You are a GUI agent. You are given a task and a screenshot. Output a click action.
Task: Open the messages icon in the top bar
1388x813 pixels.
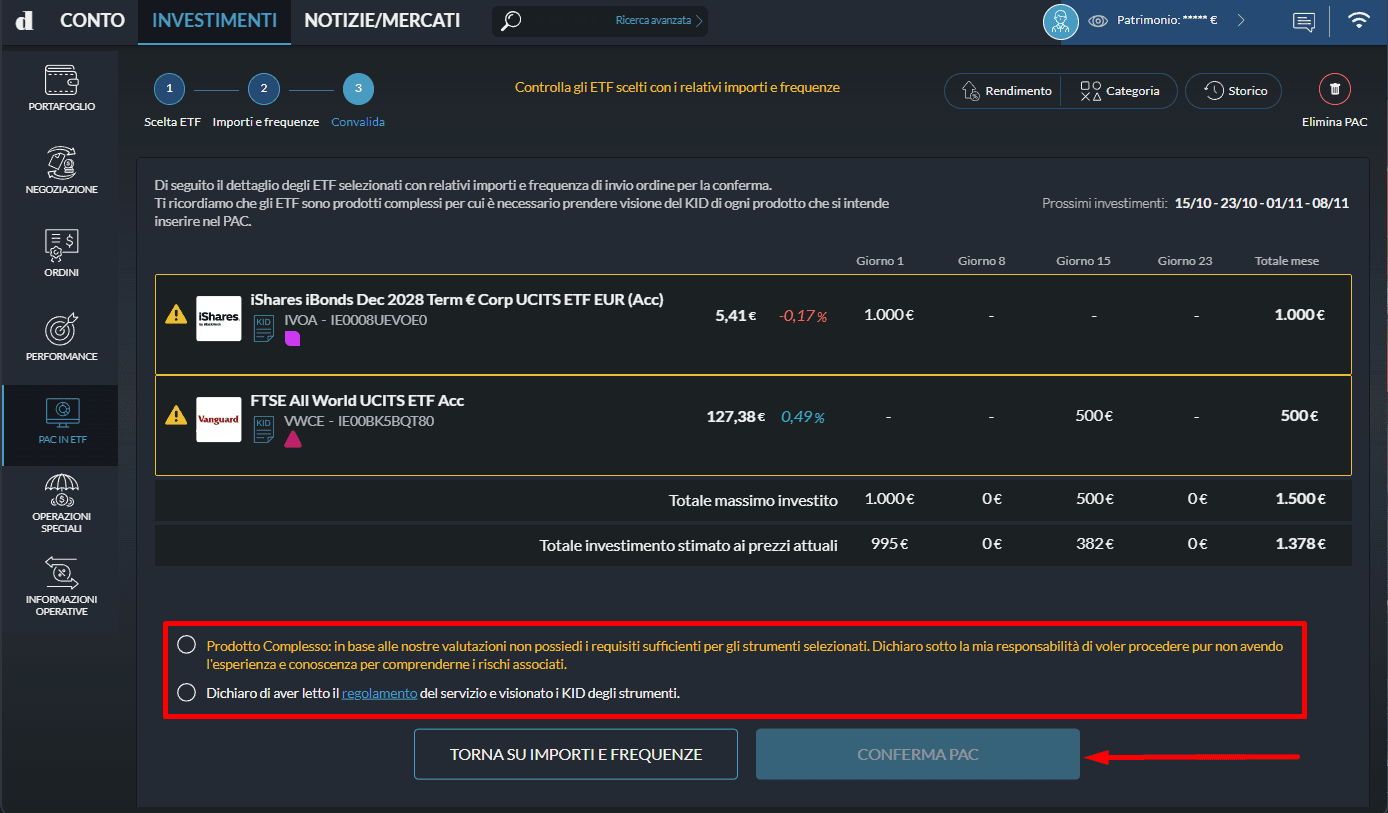[1303, 20]
